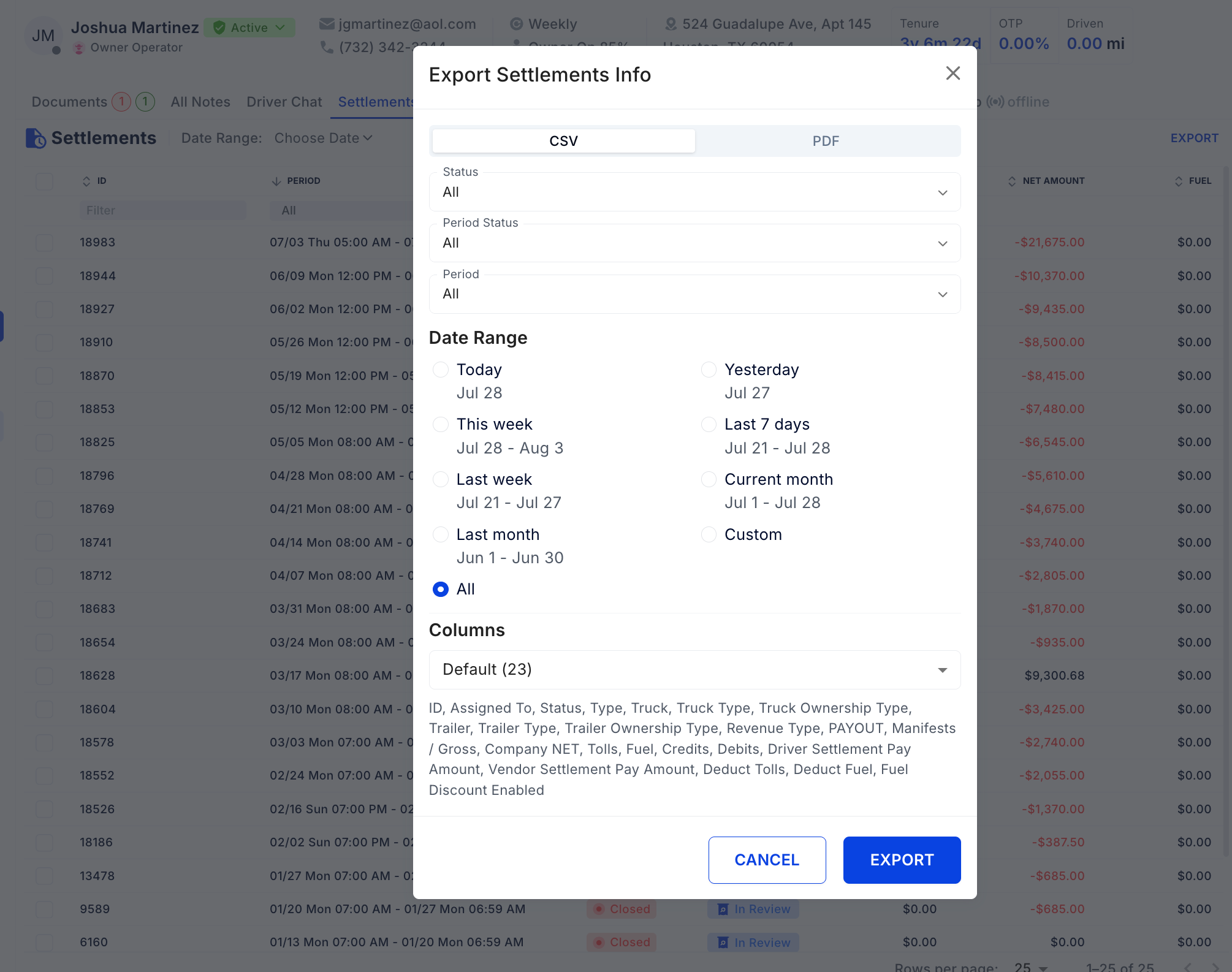
Task: Tick checkbox for settlement row 18983
Action: [44, 242]
